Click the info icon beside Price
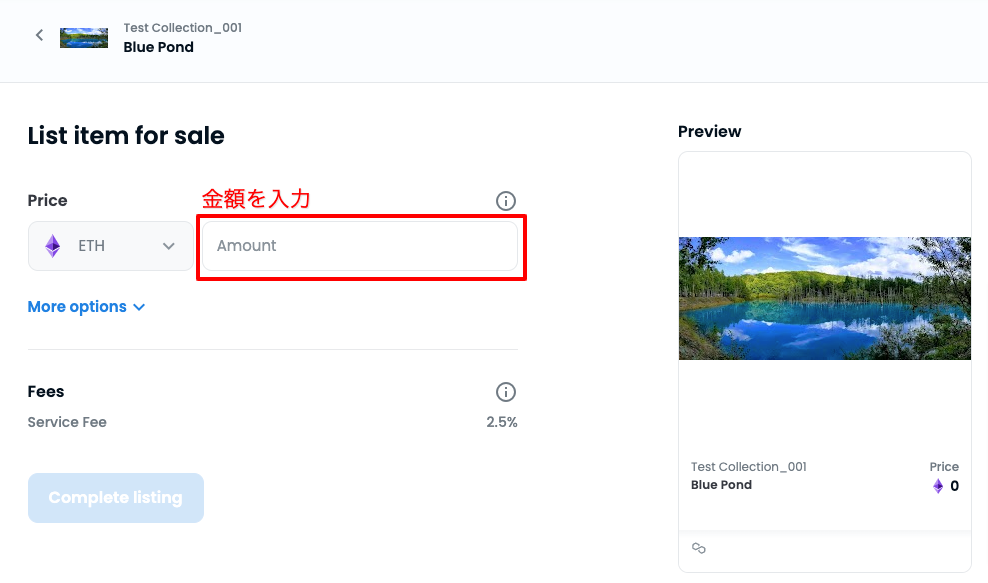This screenshot has width=988, height=583. coord(506,201)
